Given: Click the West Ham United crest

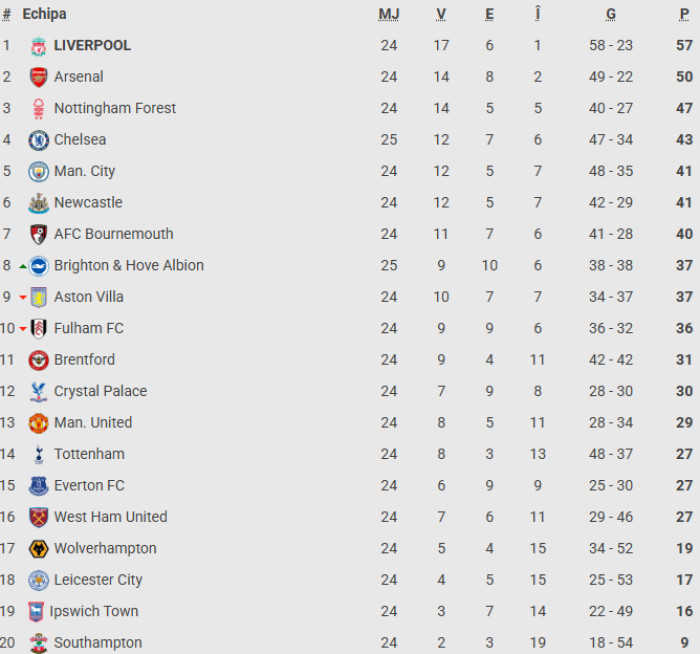Looking at the screenshot, I should coord(38,517).
